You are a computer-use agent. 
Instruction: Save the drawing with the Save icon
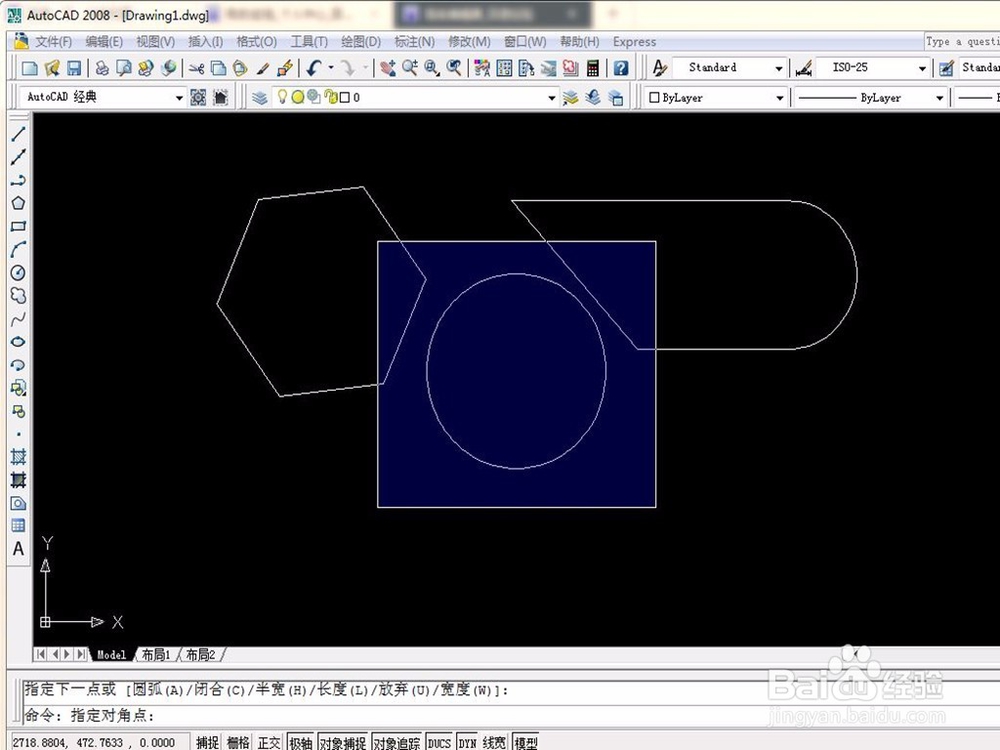point(74,68)
